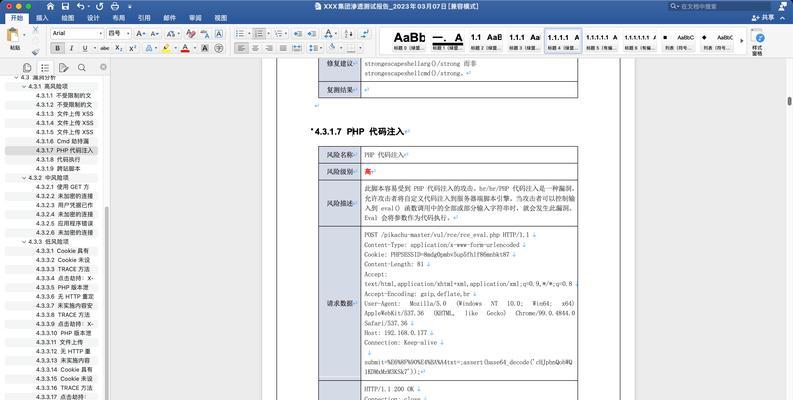Image resolution: width=793 pixels, height=400 pixels.
Task: Click the search in document field
Action: tap(718, 7)
